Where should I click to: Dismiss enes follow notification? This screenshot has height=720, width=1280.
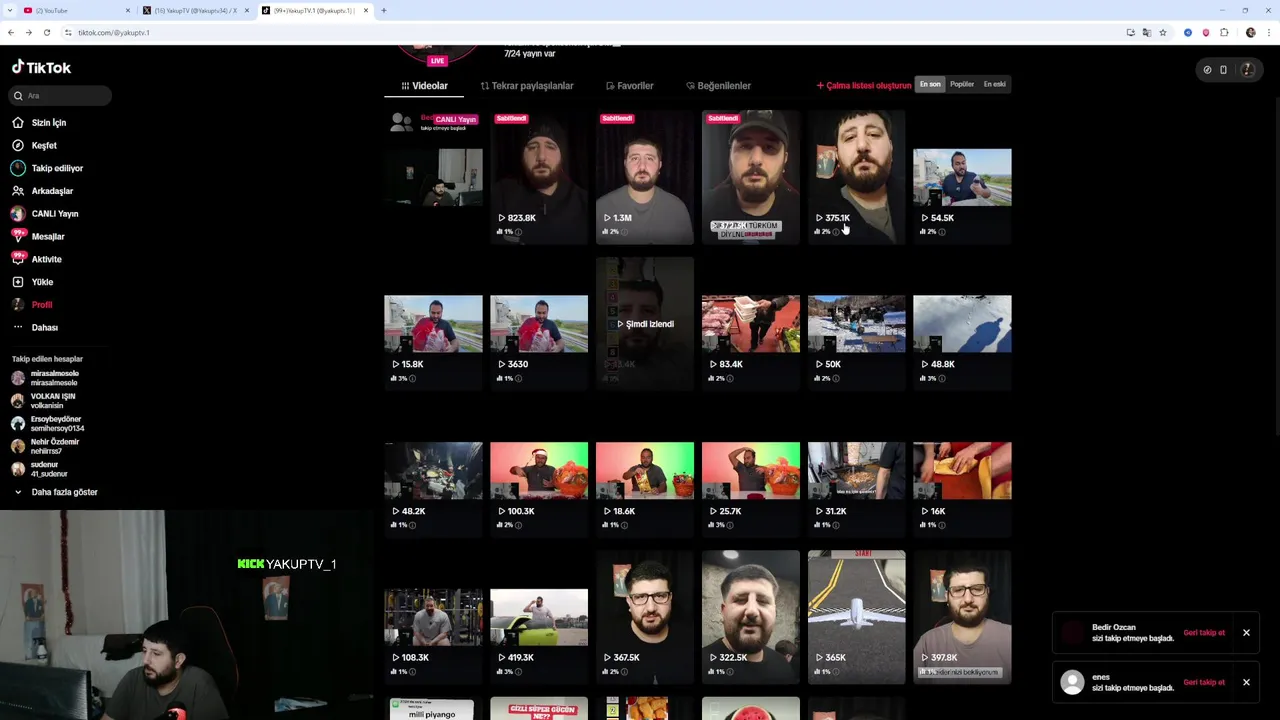coord(1246,683)
